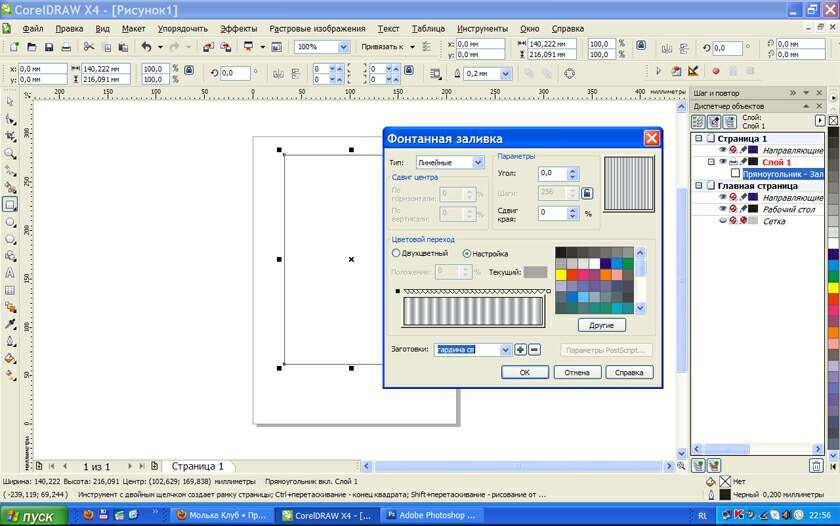The height and width of the screenshot is (526, 840).
Task: Open the zoom level 100% dropdown
Action: pos(344,47)
